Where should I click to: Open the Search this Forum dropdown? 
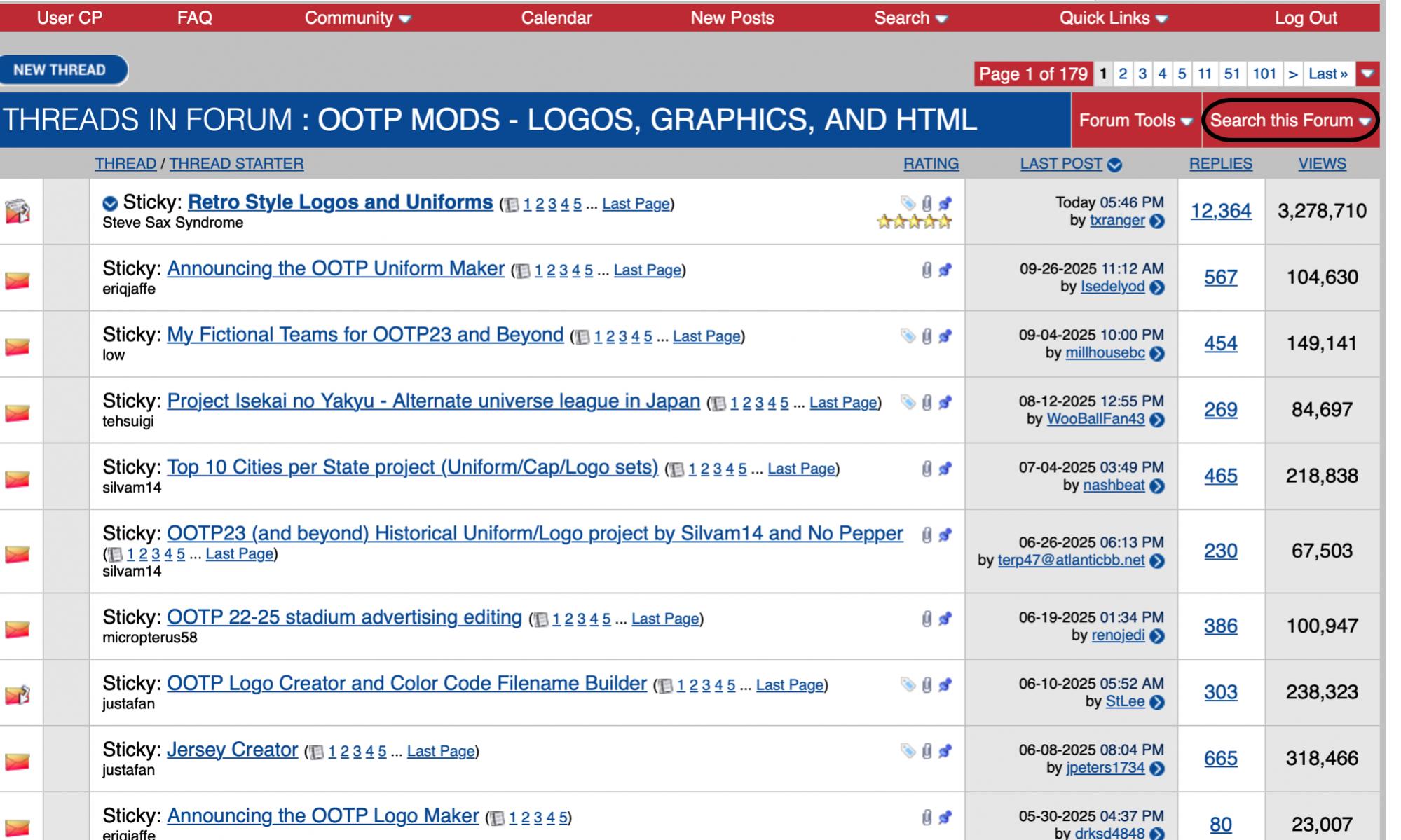click(1290, 121)
